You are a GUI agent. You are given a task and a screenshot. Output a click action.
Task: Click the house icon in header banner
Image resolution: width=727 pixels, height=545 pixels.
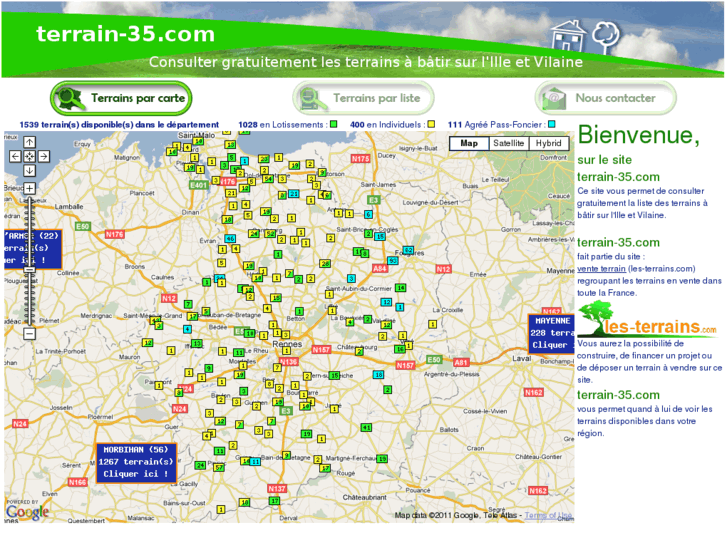coord(568,36)
